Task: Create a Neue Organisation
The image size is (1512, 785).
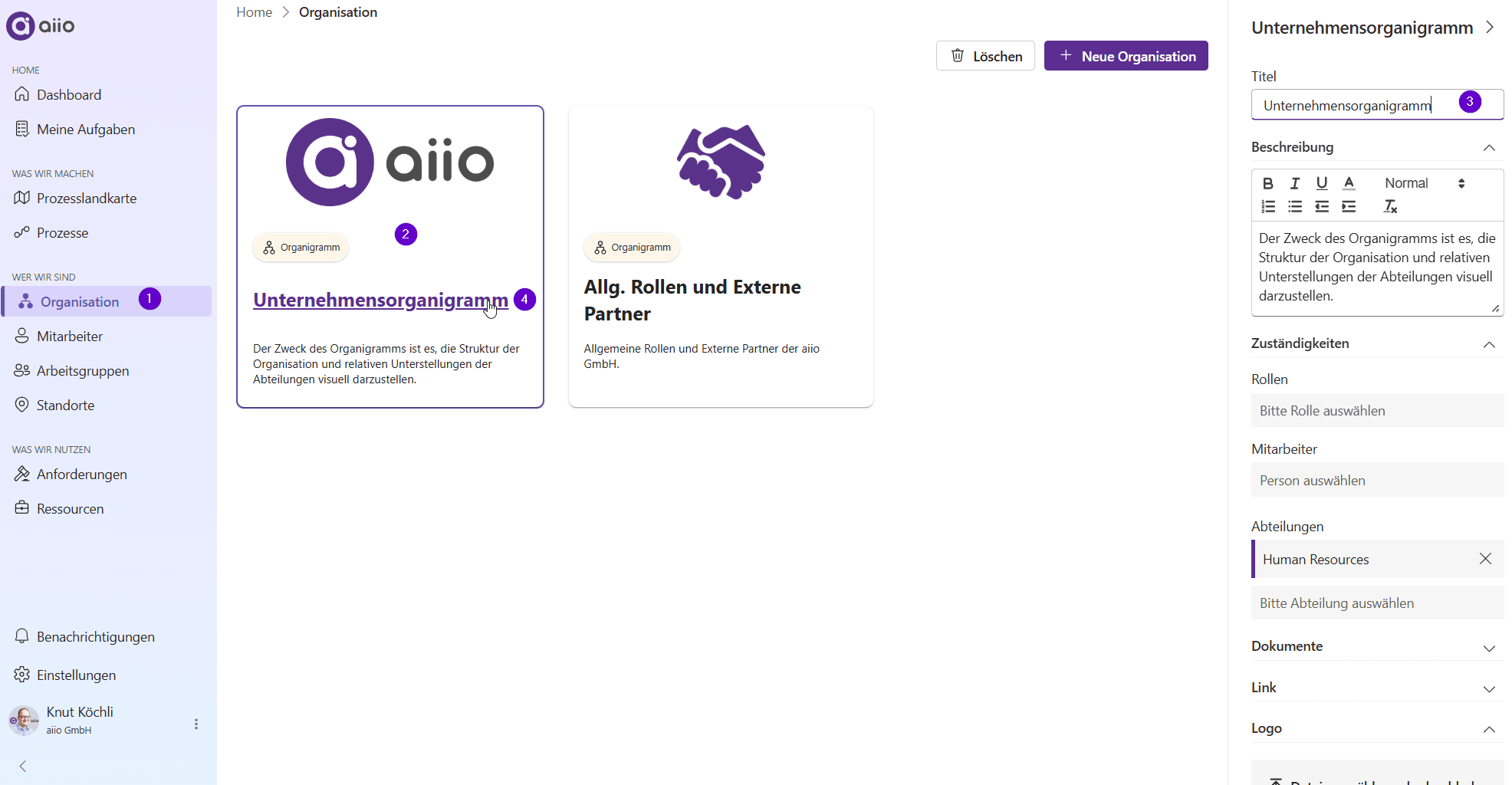Action: point(1126,56)
